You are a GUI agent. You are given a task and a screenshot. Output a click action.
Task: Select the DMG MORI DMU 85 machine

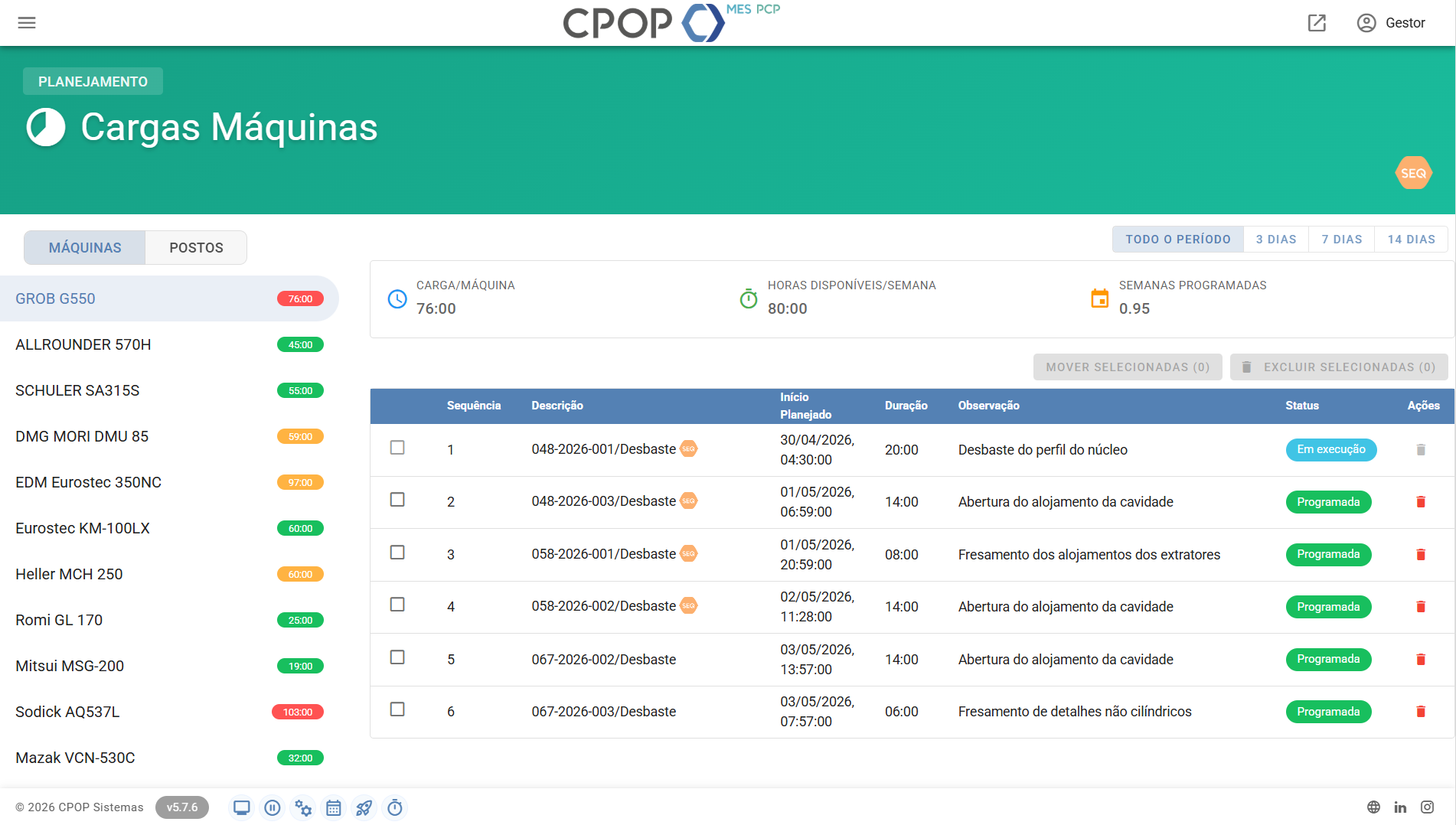pyautogui.click(x=169, y=436)
